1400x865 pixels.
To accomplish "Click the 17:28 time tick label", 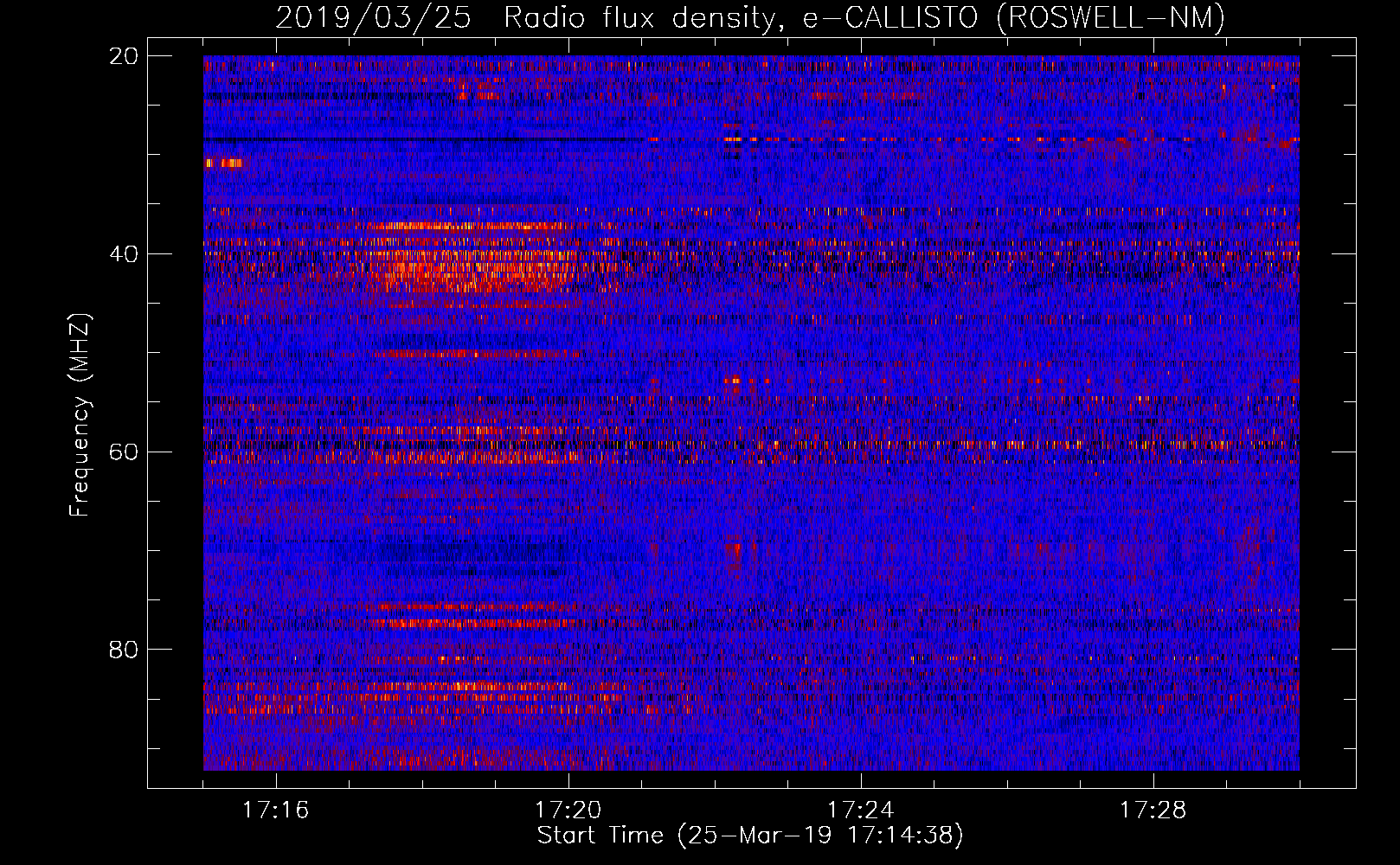I will (x=1153, y=811).
